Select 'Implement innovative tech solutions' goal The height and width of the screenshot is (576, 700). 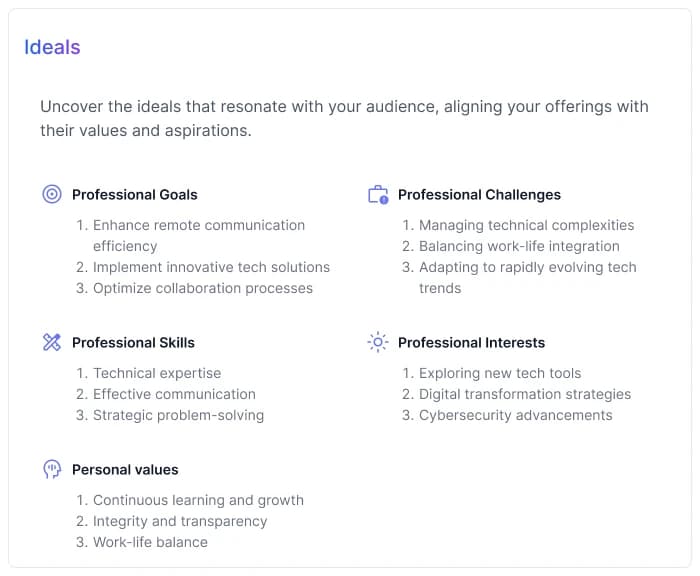point(211,267)
